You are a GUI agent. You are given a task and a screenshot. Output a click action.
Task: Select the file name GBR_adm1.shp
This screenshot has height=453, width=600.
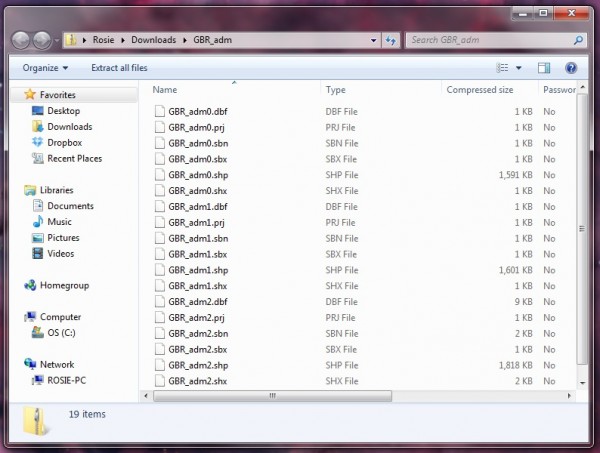coord(198,270)
